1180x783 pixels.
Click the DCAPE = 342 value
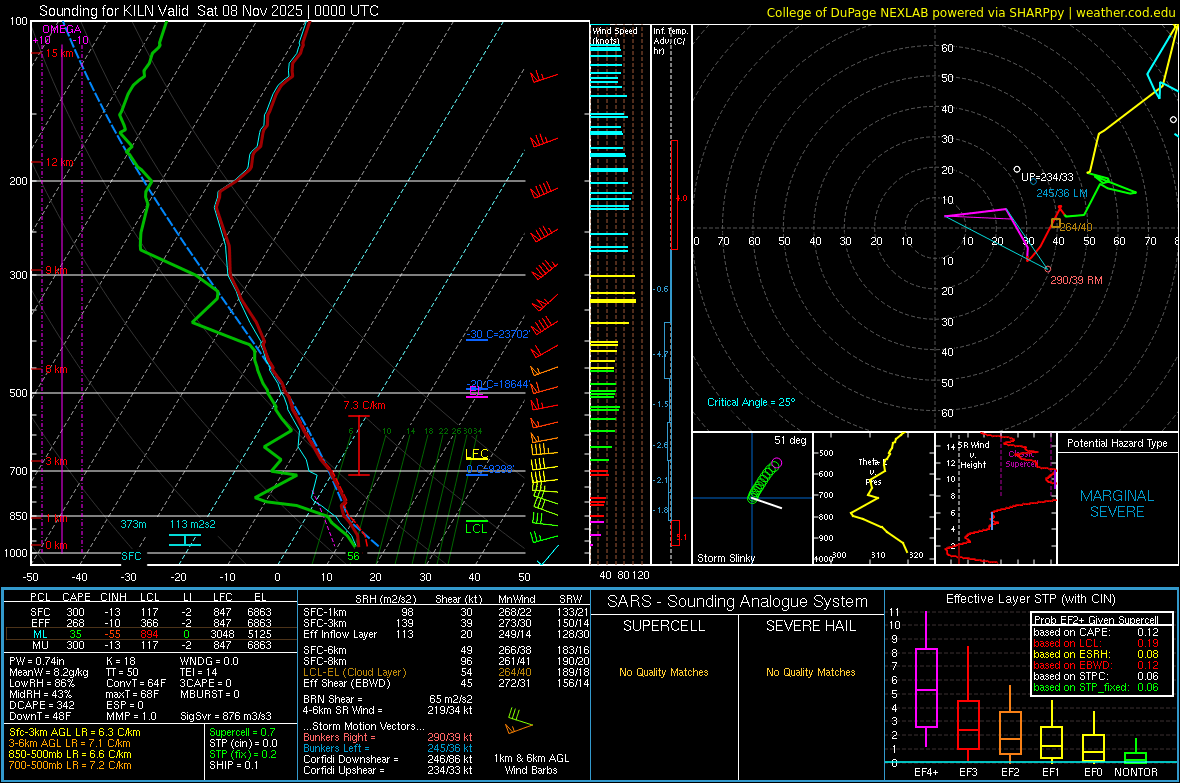41,705
